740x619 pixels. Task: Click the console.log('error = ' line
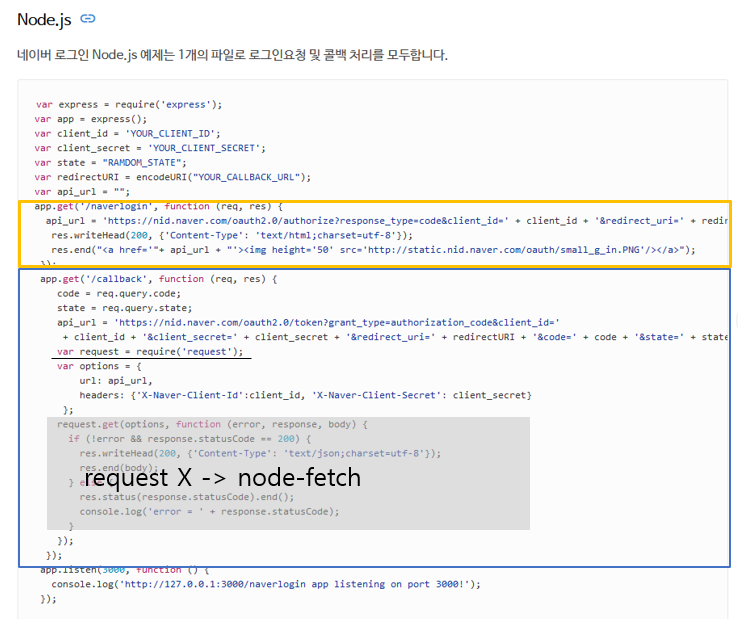click(x=210, y=512)
